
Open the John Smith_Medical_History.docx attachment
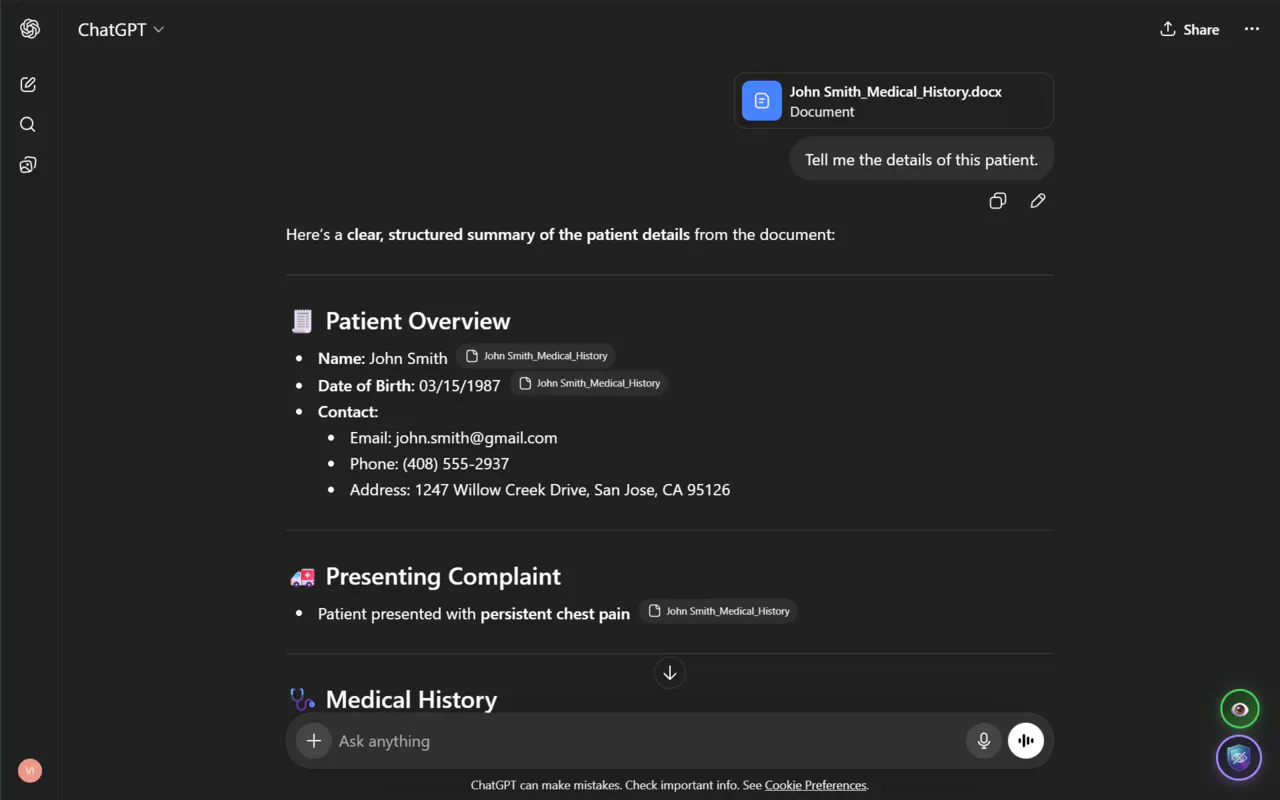(894, 101)
